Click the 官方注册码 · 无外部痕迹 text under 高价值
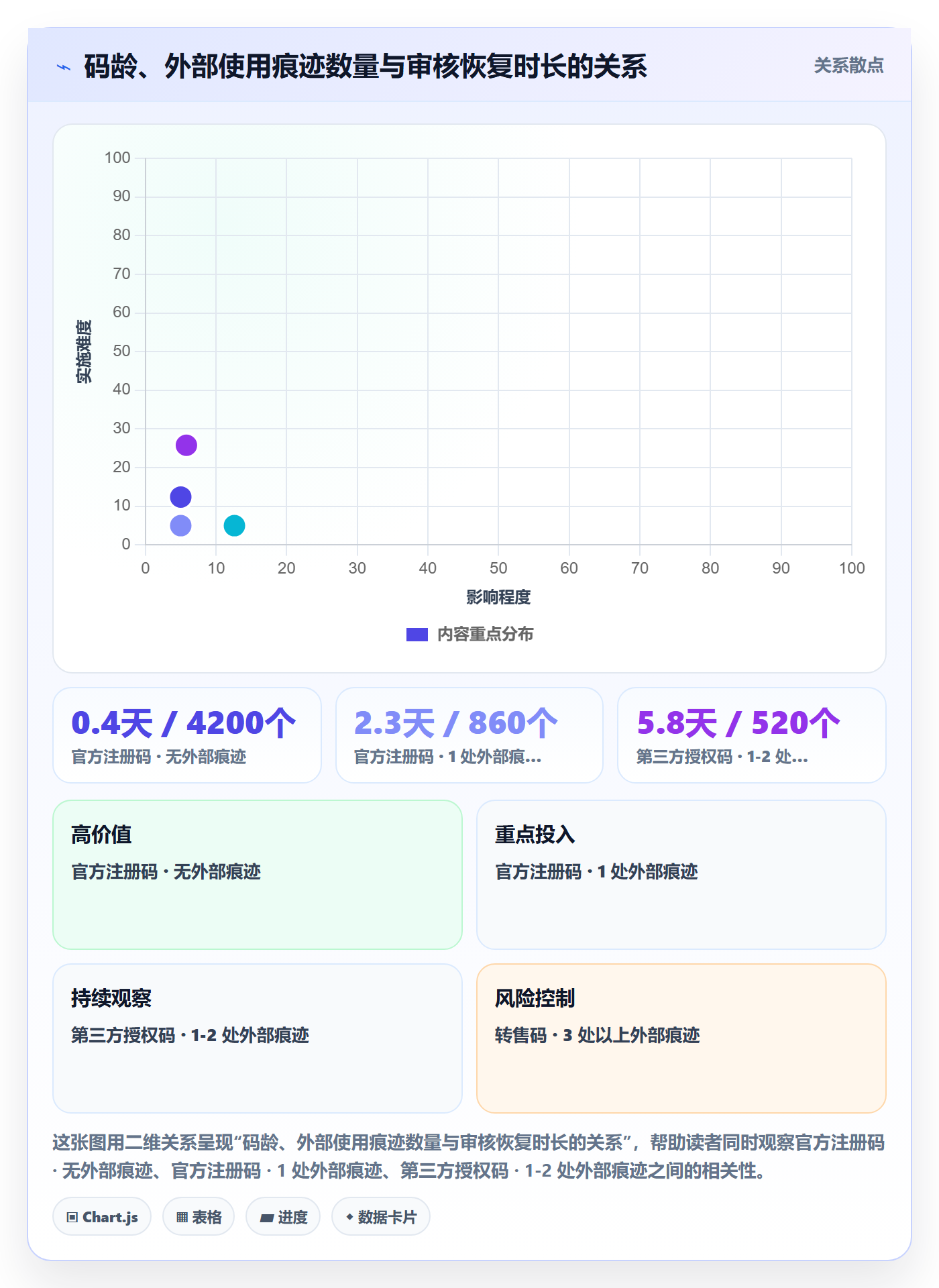Screen dimensions: 939x1288 (166, 871)
